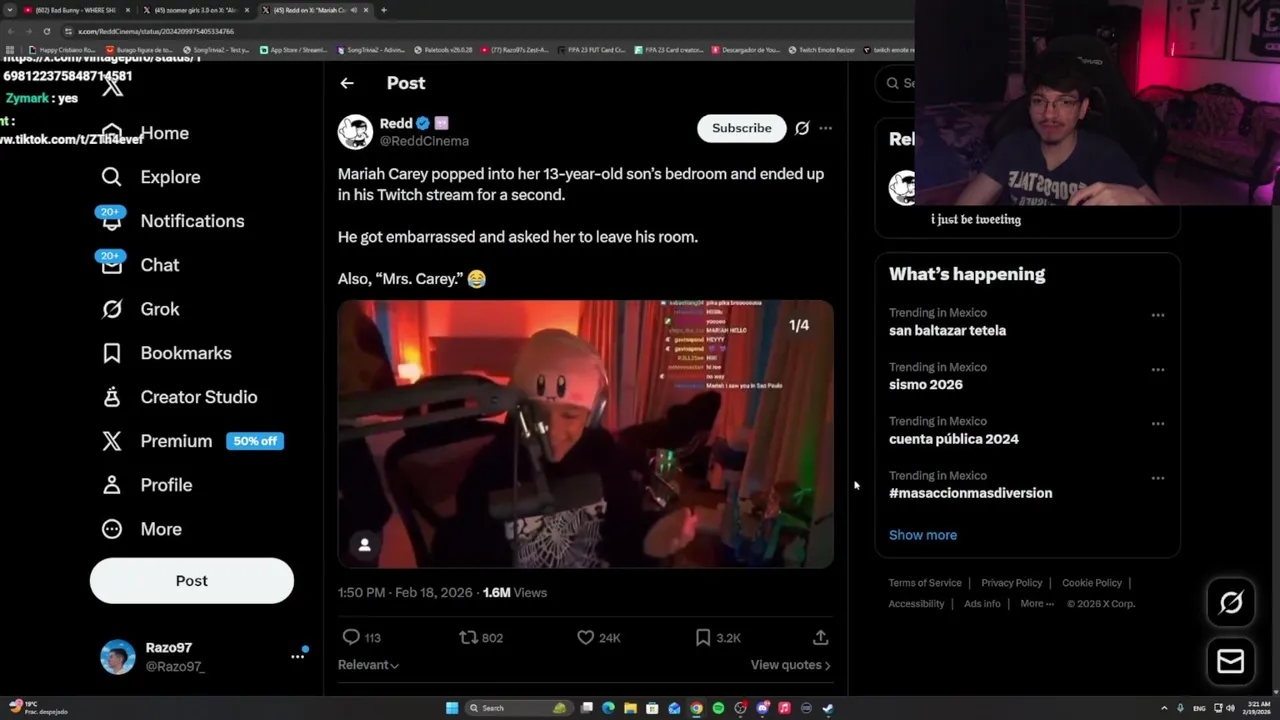Repost the post (802 reposts)
This screenshot has width=1280, height=720.
(481, 637)
